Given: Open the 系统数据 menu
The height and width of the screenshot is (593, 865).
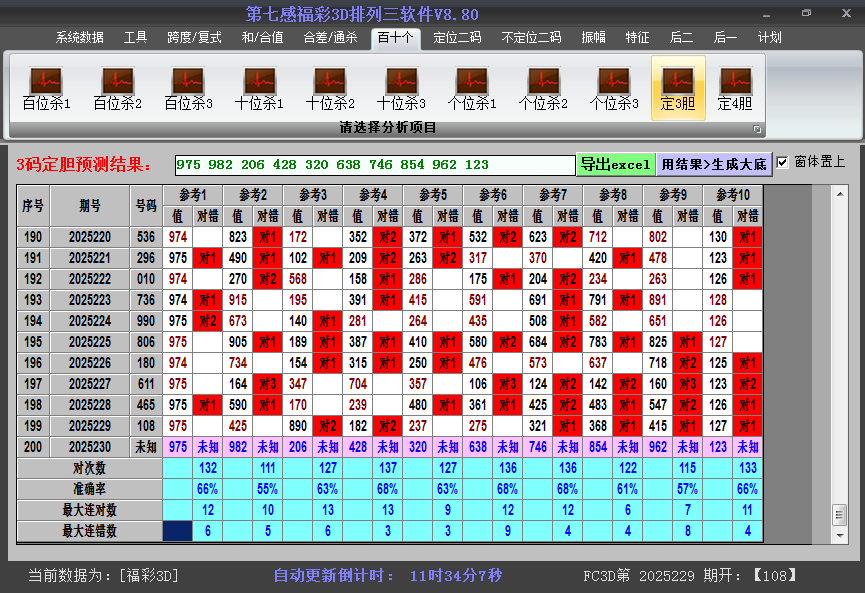Looking at the screenshot, I should [79, 37].
